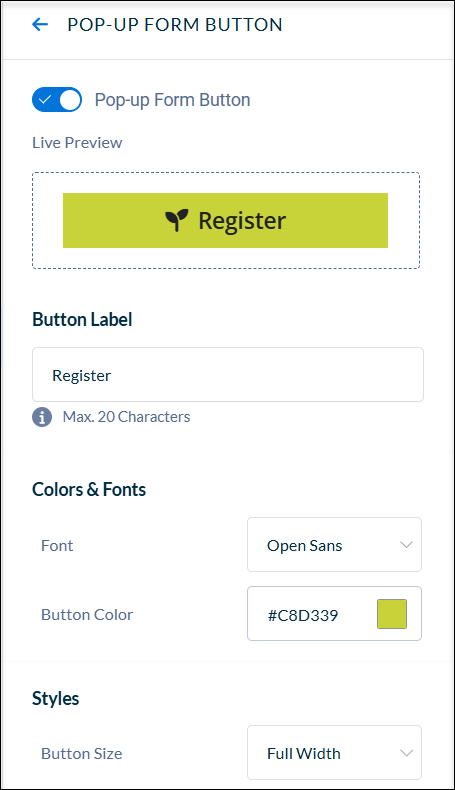Click the Button Size chevron arrow
The image size is (455, 790).
(x=406, y=753)
